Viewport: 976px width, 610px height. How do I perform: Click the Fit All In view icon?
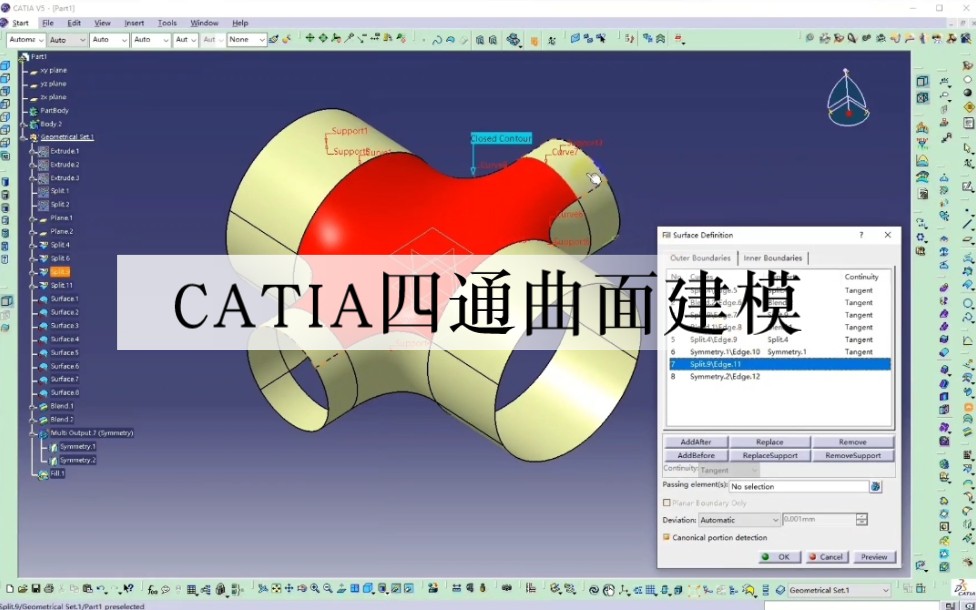pyautogui.click(x=276, y=589)
